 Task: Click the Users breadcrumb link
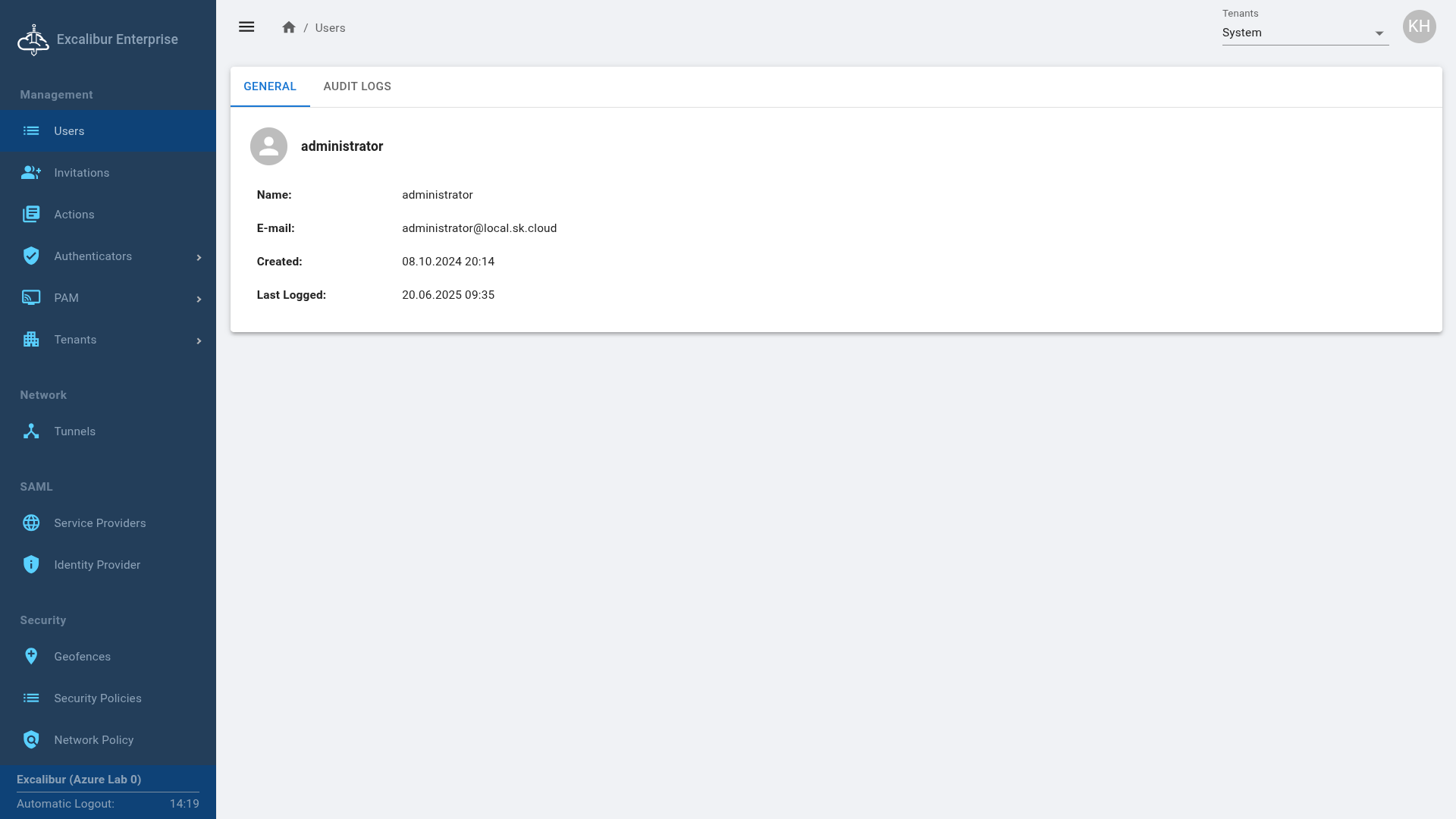[330, 28]
